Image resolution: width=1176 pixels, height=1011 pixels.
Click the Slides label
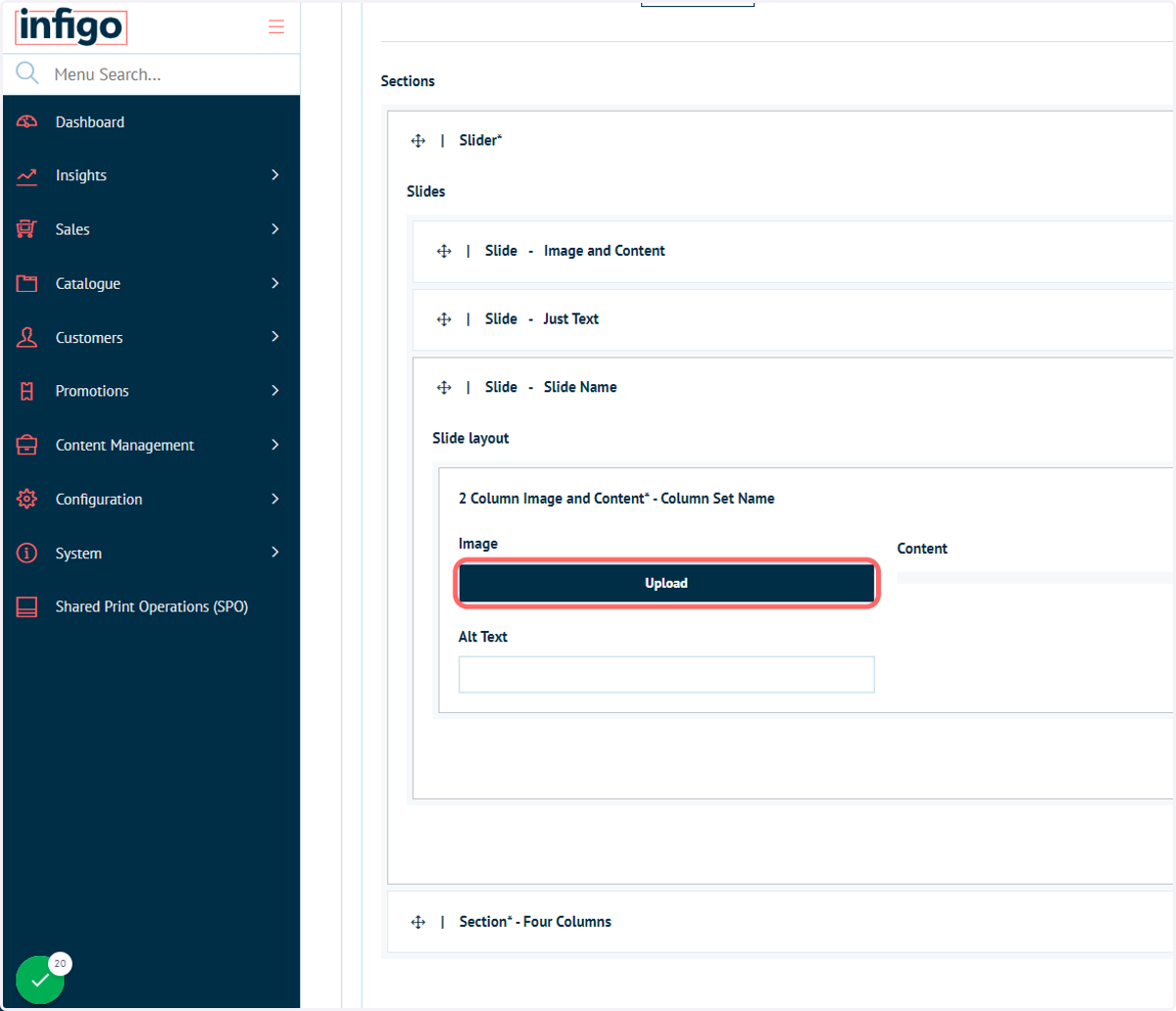click(x=425, y=191)
